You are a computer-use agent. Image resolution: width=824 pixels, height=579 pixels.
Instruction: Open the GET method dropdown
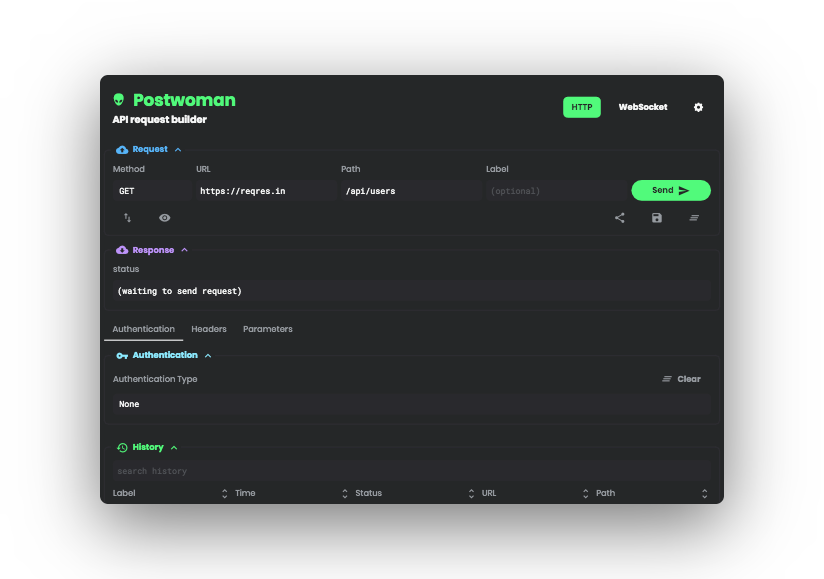[151, 191]
